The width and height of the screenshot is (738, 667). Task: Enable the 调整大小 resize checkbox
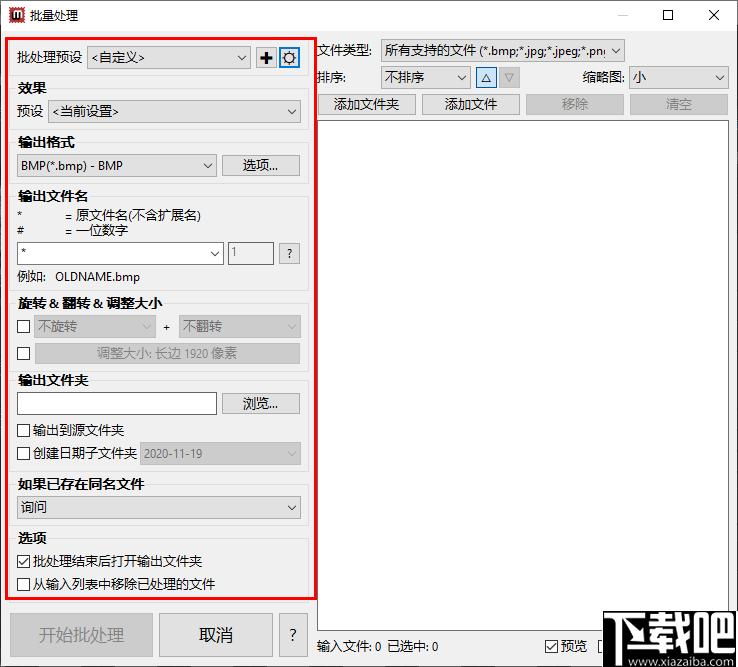[24, 354]
